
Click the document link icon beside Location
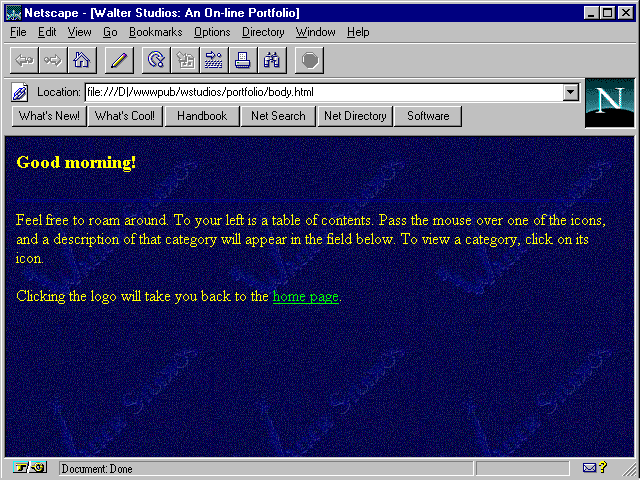pyautogui.click(x=20, y=92)
